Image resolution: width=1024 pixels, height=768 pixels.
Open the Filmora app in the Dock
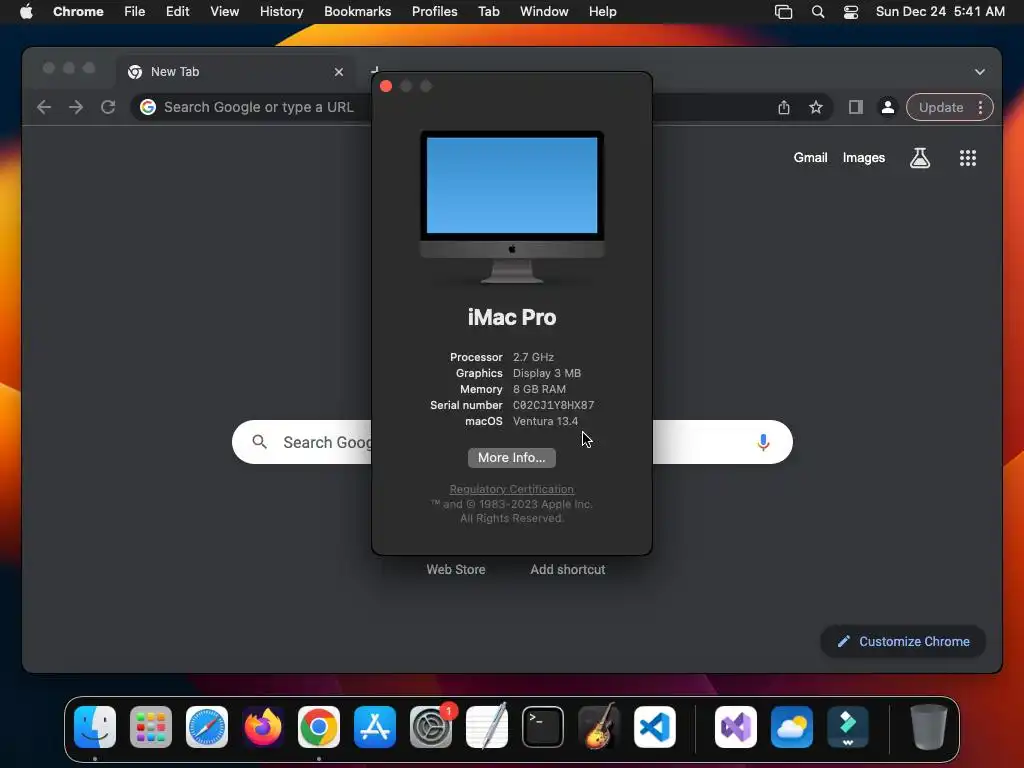pyautogui.click(x=848, y=727)
